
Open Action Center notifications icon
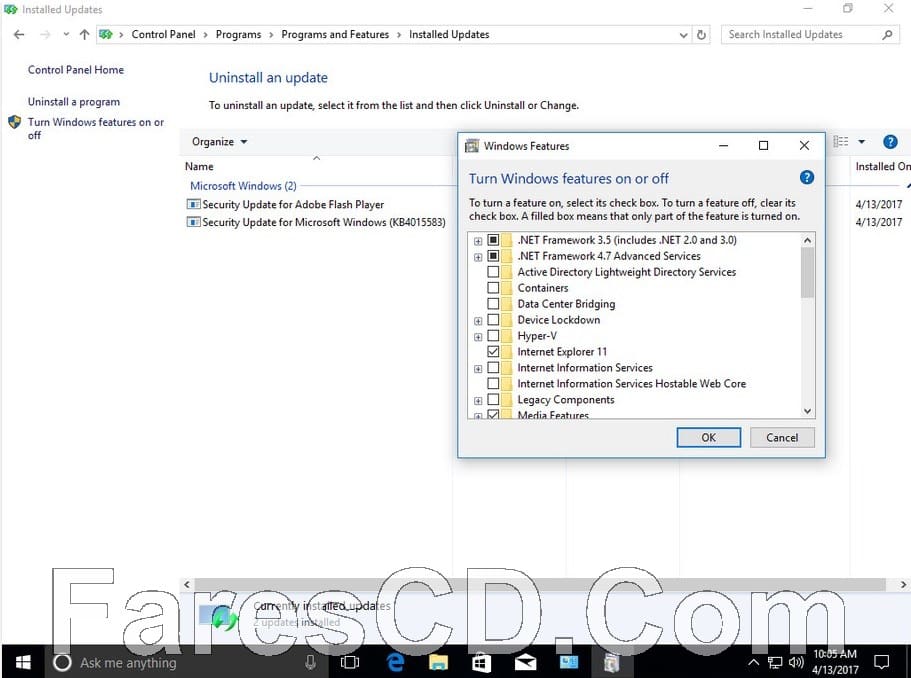click(882, 662)
